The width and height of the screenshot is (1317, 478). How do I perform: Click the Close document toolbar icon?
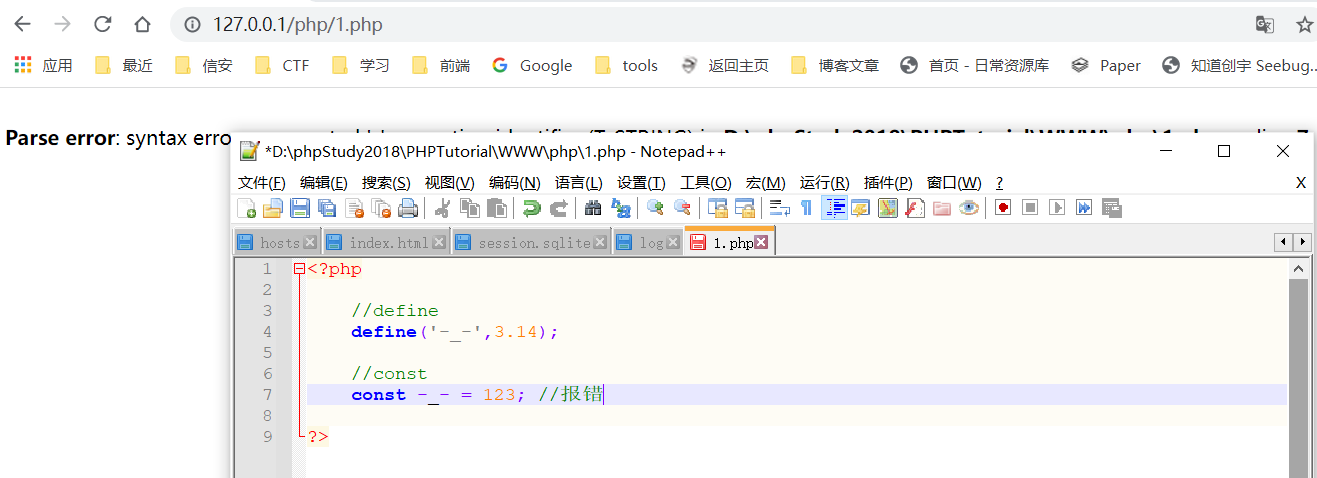pyautogui.click(x=354, y=207)
